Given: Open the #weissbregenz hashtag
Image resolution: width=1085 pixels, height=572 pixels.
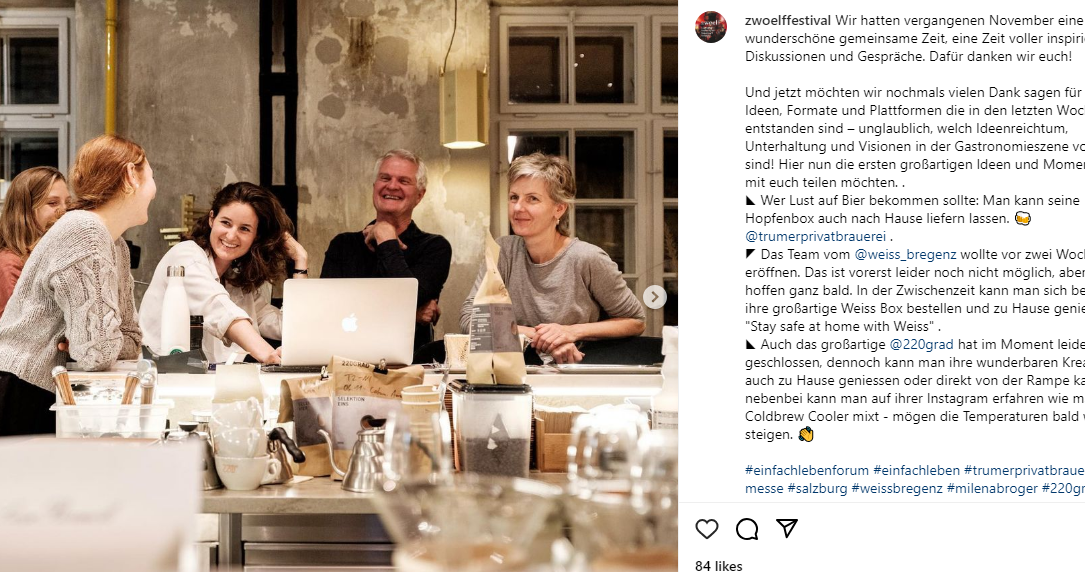Looking at the screenshot, I should [x=897, y=488].
